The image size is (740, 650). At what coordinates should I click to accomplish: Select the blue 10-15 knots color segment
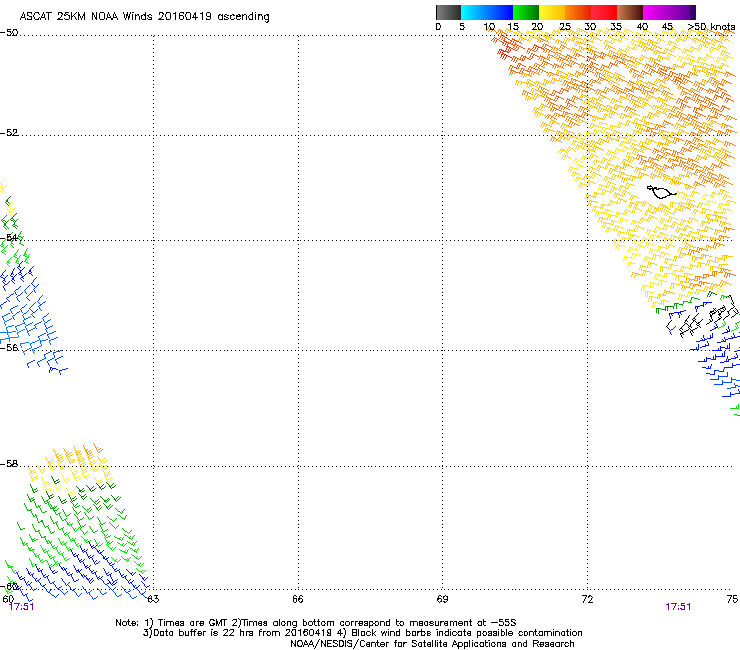(x=500, y=12)
